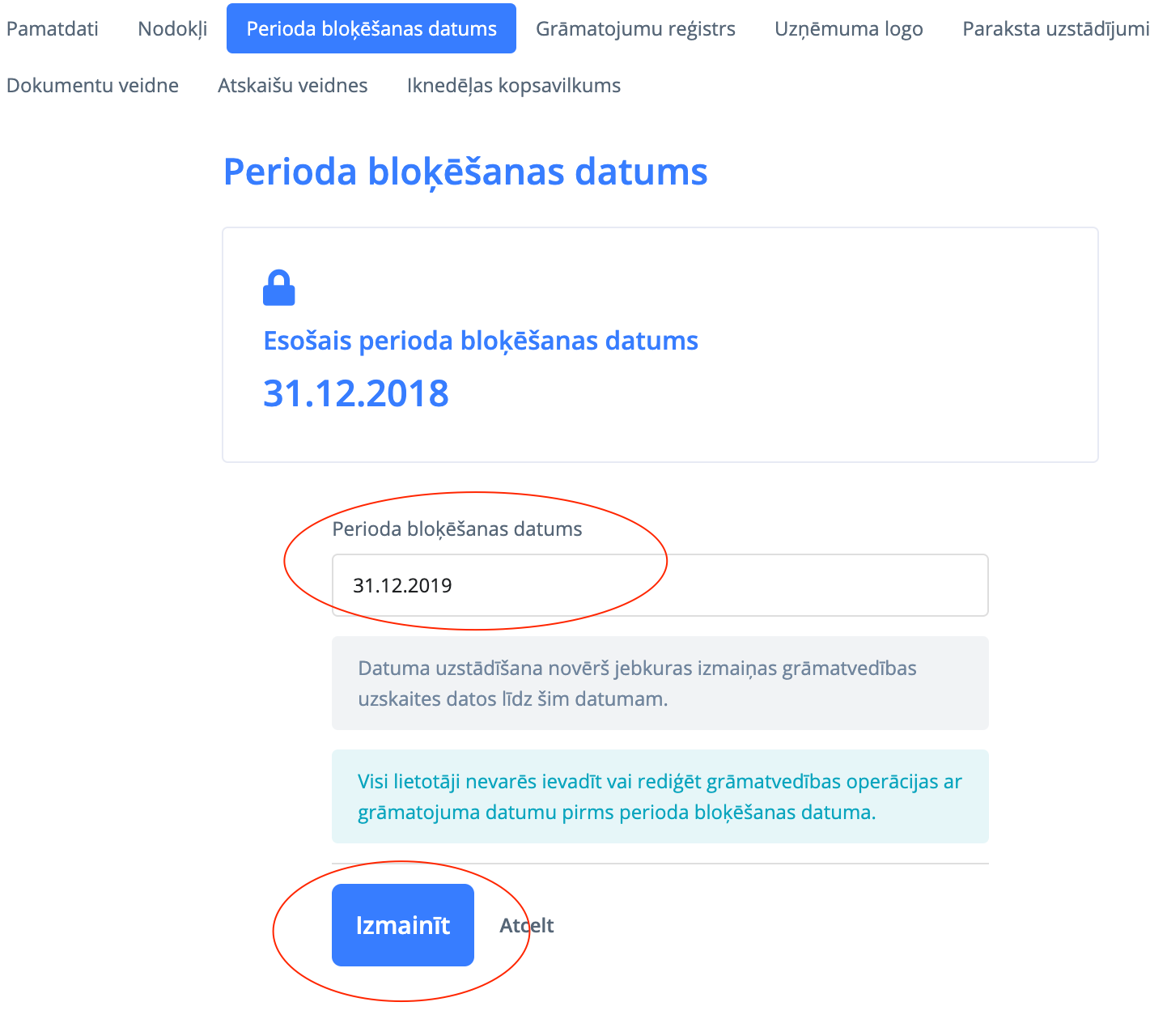Click the Perioda bloķēšanas datums field label

pos(457,529)
